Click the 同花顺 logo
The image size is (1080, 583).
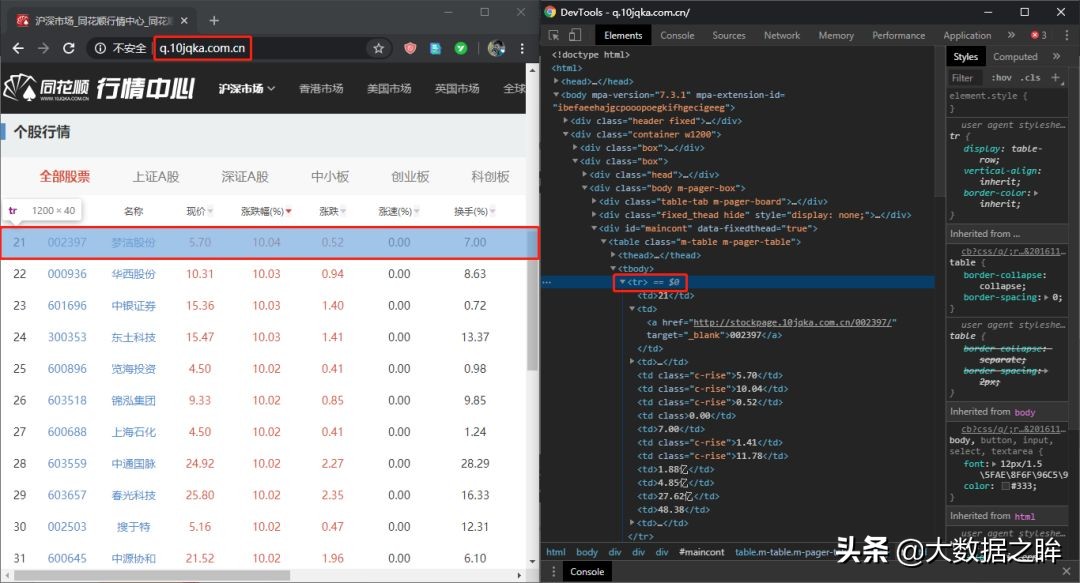pos(47,88)
